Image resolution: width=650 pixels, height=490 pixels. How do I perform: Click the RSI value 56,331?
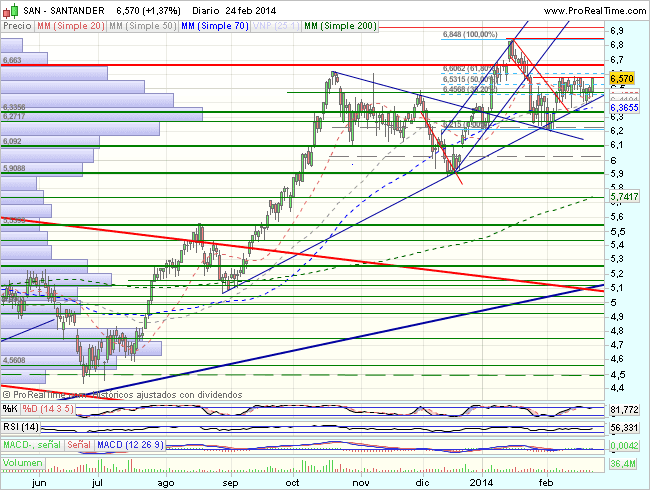[624, 427]
